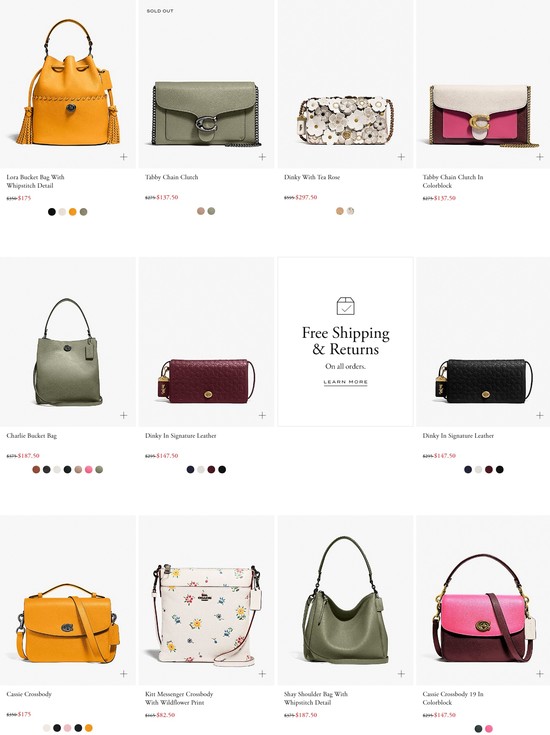Click plus icon on Cassie Crossbody 19 In Colorblock

[x=540, y=674]
